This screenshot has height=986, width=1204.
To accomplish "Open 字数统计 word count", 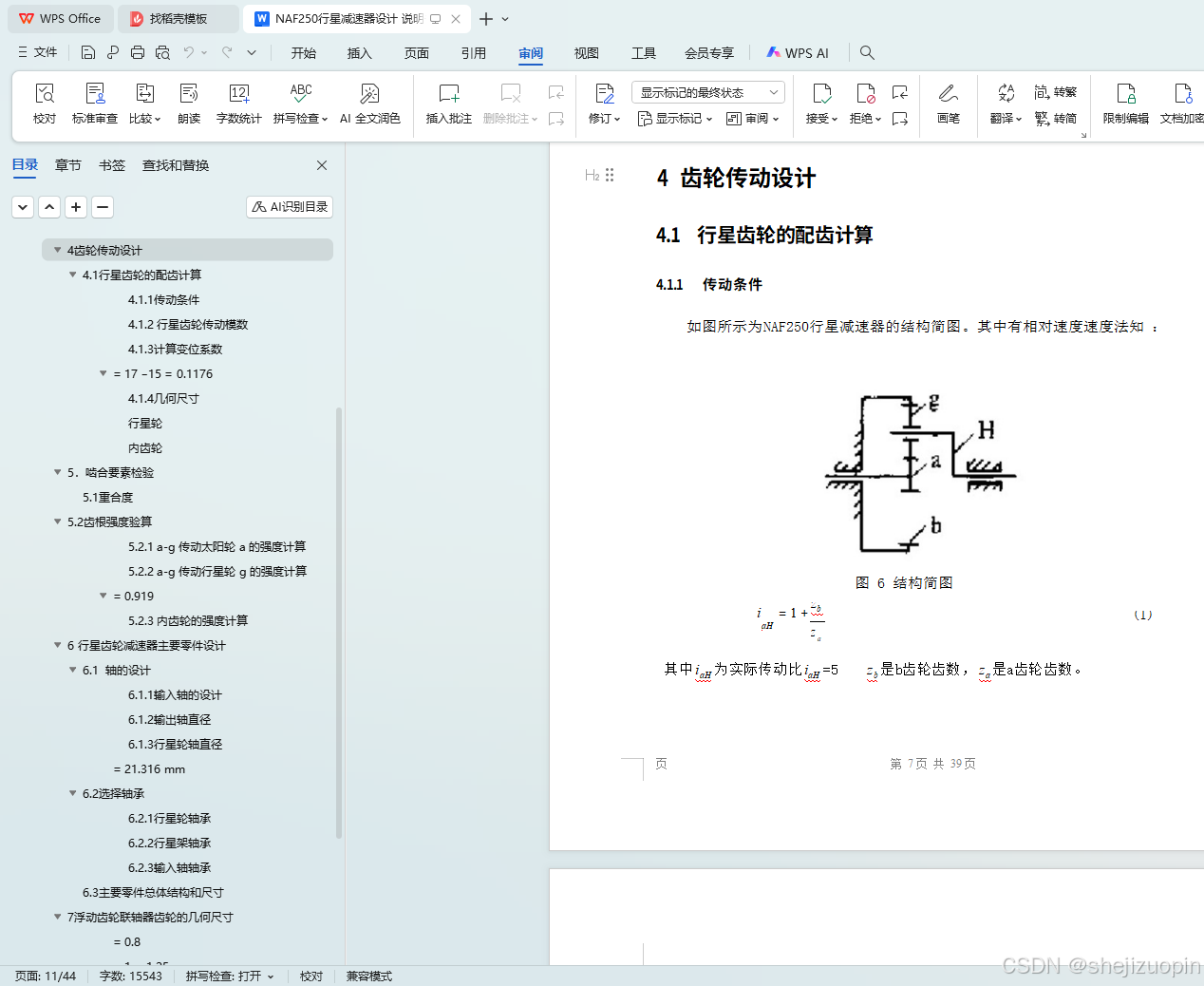I will pos(238,103).
